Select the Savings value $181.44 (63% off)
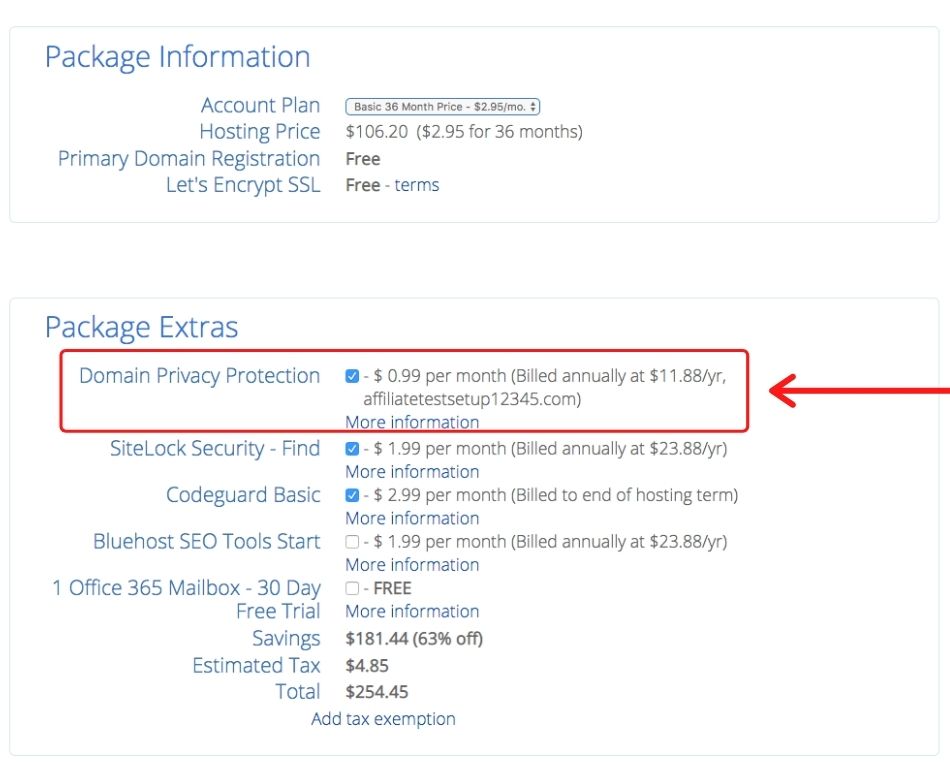Screen dimensions: 950x773 pyautogui.click(x=414, y=639)
